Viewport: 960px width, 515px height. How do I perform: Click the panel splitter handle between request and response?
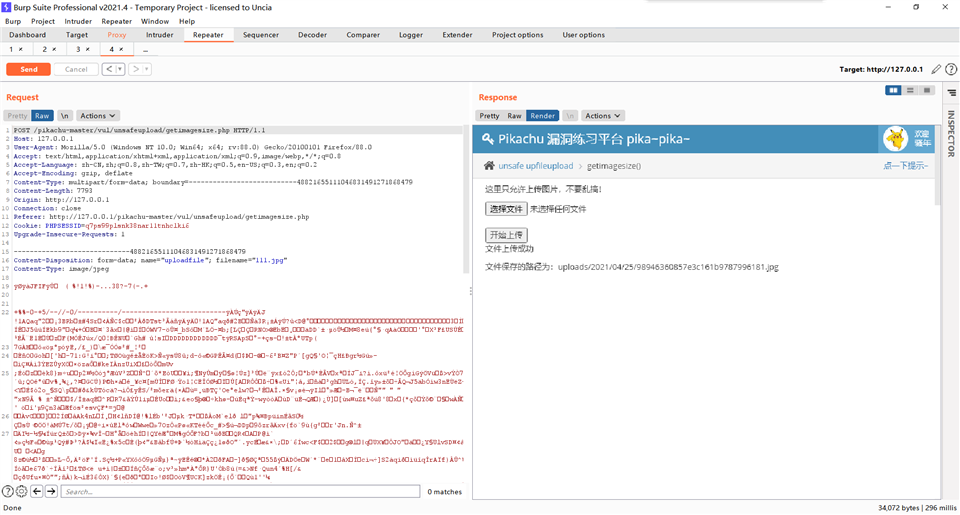point(471,291)
